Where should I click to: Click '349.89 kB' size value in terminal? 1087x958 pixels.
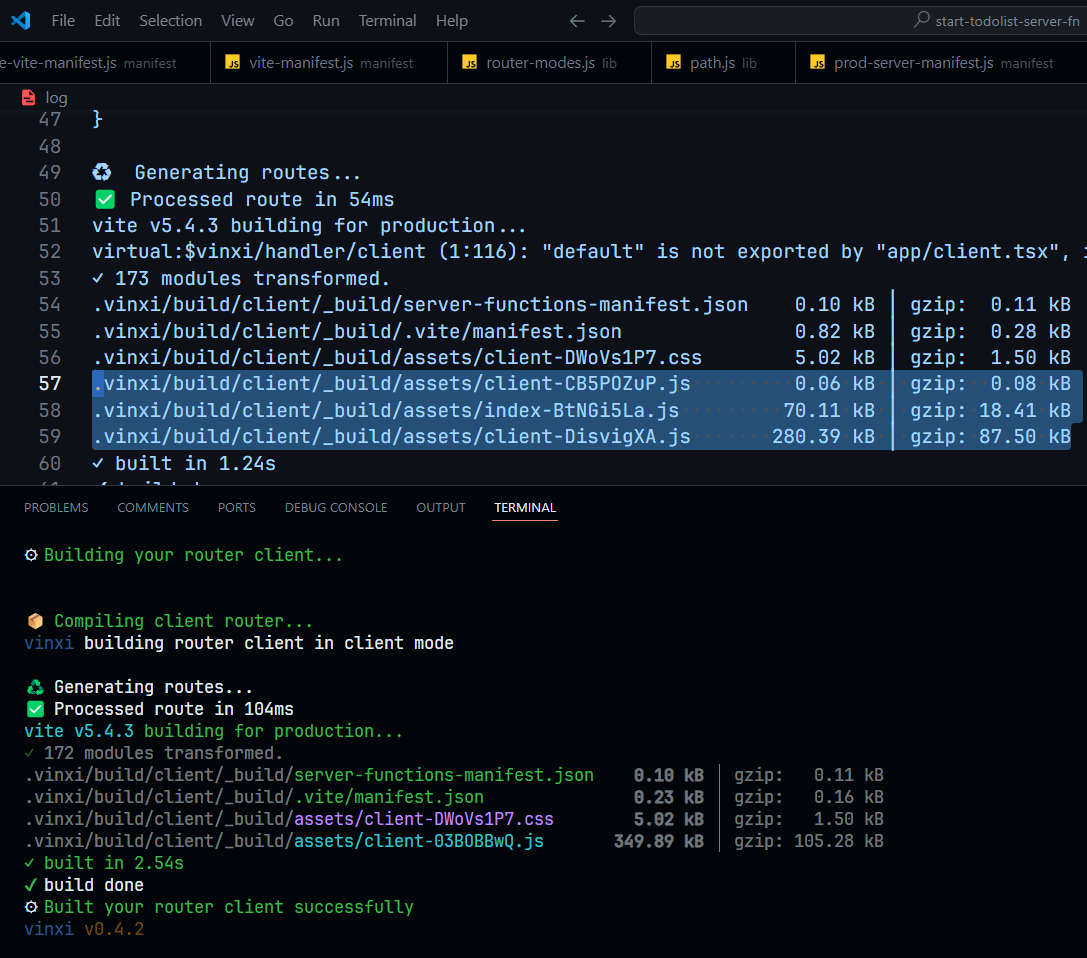[659, 842]
